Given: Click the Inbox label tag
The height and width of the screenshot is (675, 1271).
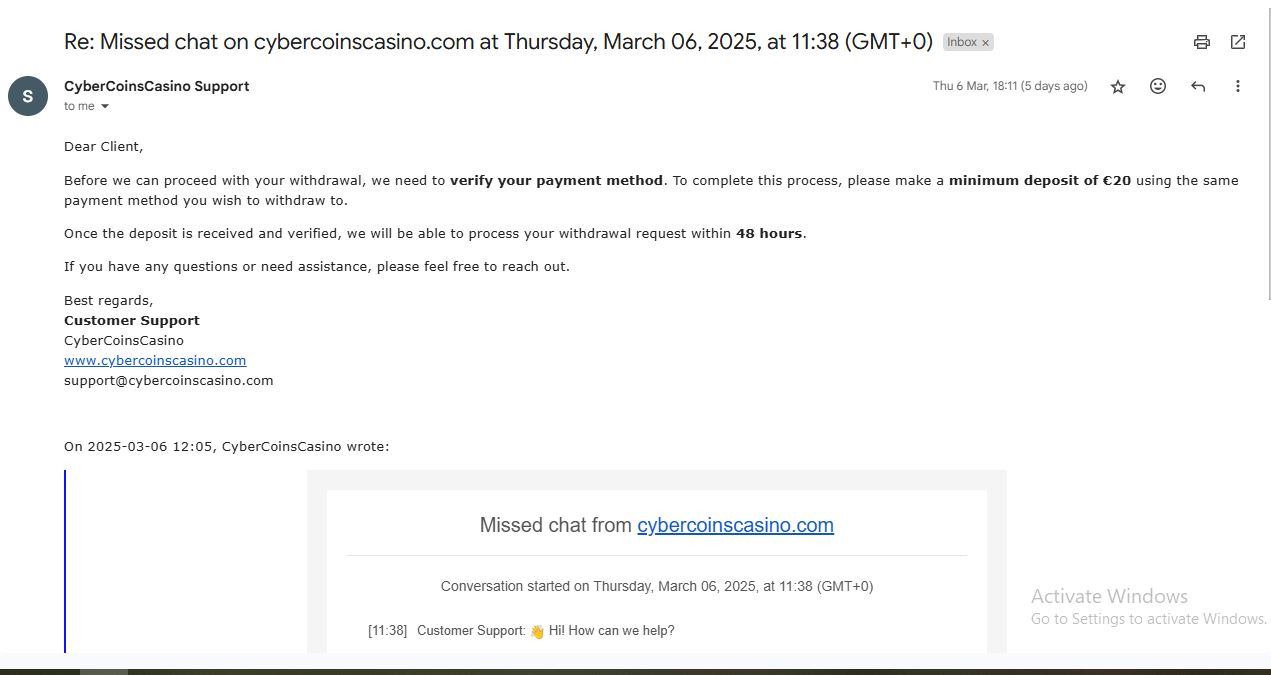Looking at the screenshot, I should 961,42.
